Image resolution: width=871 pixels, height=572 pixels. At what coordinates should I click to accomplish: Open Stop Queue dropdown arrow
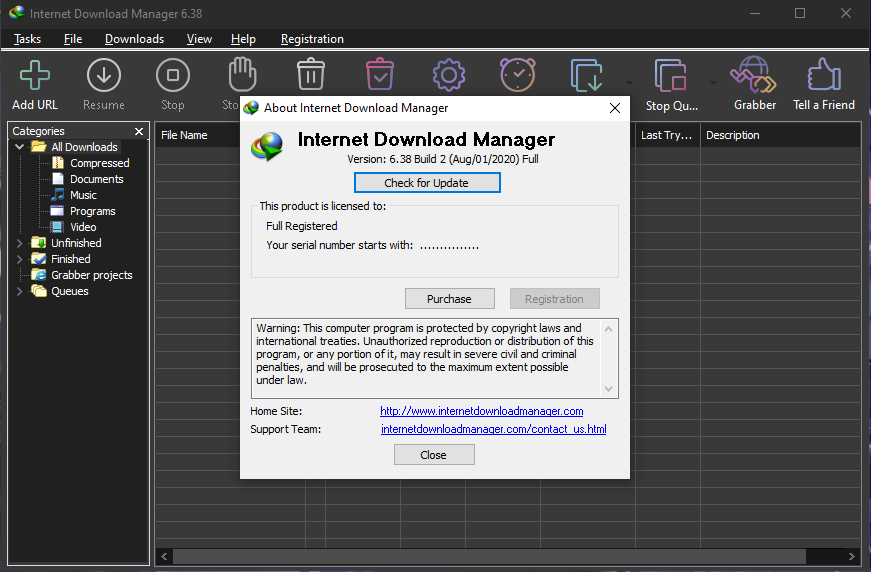pos(713,83)
